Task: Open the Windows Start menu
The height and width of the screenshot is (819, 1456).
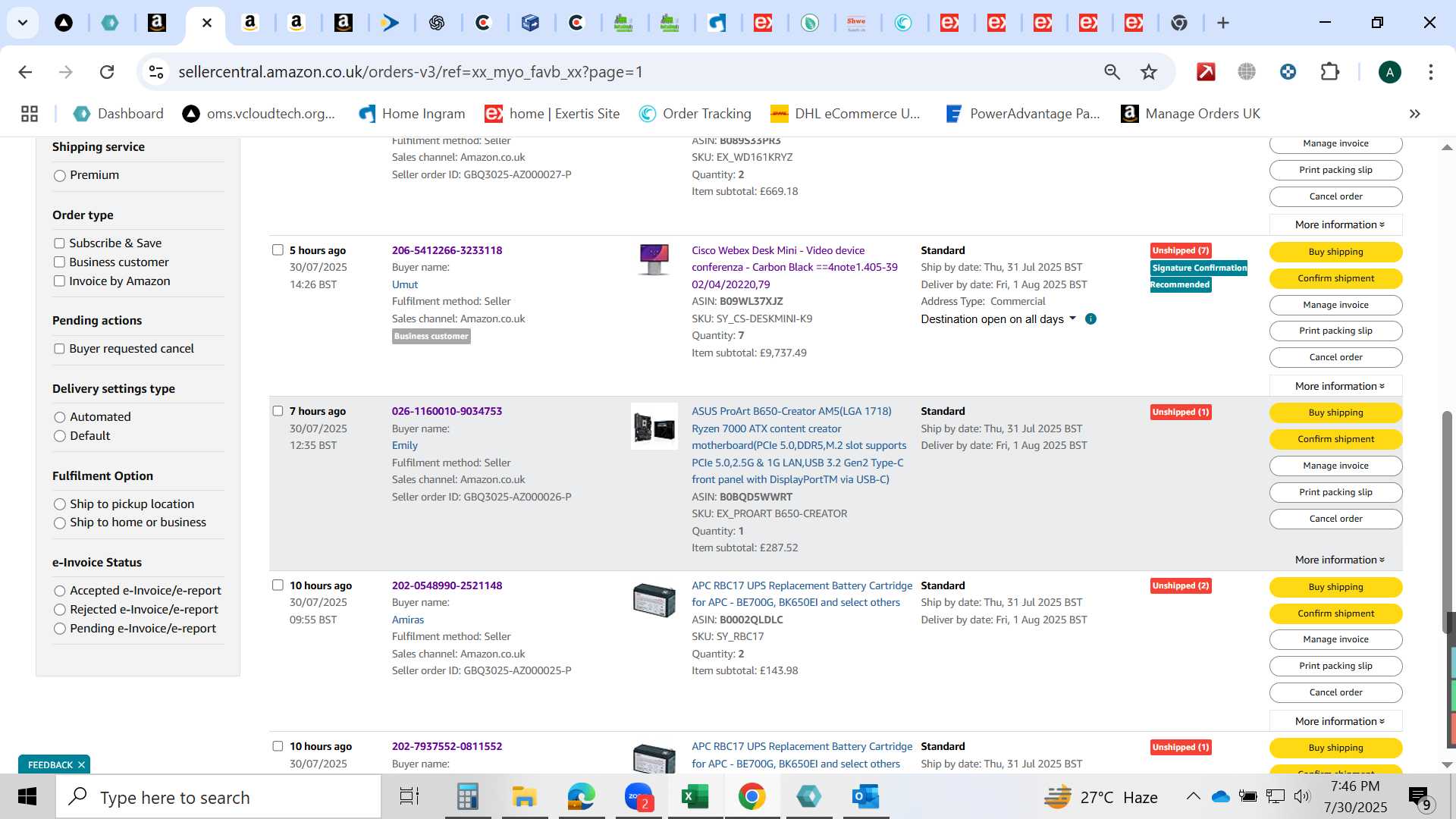Action: (x=27, y=797)
